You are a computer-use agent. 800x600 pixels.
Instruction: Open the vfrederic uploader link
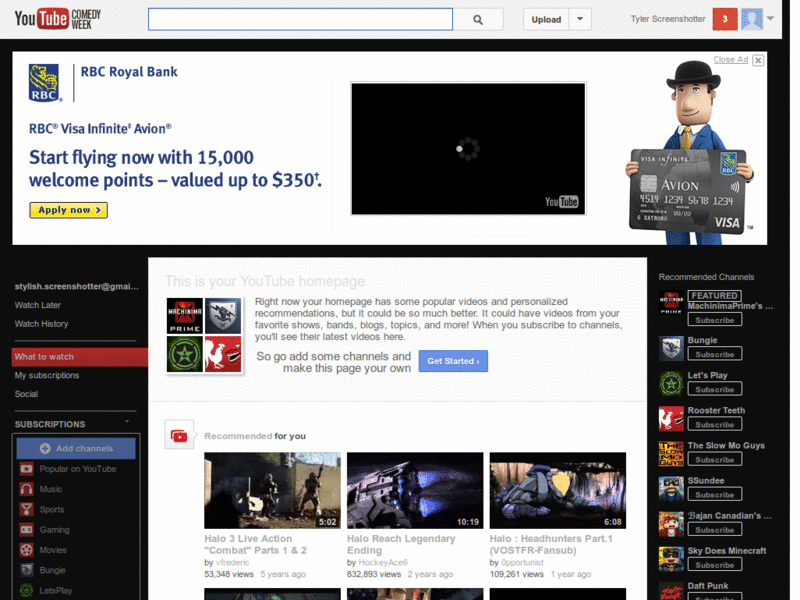pos(232,562)
